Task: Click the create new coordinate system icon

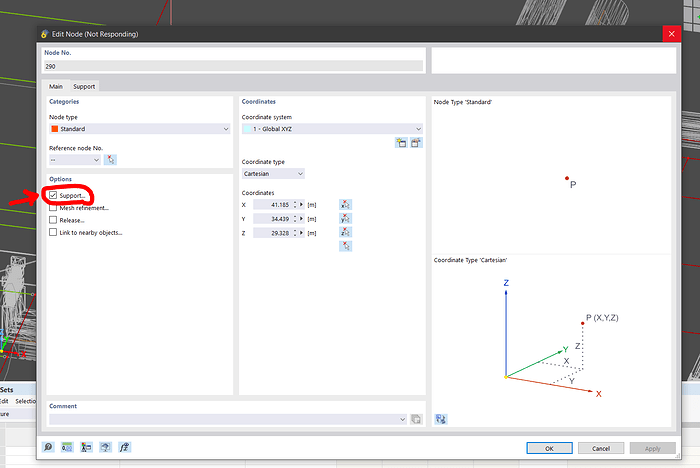Action: (401, 143)
